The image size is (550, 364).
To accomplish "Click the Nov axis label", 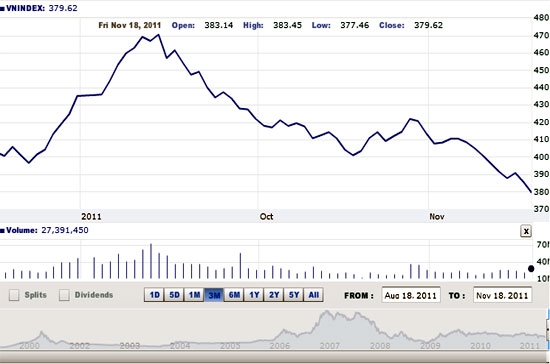I will [x=437, y=217].
